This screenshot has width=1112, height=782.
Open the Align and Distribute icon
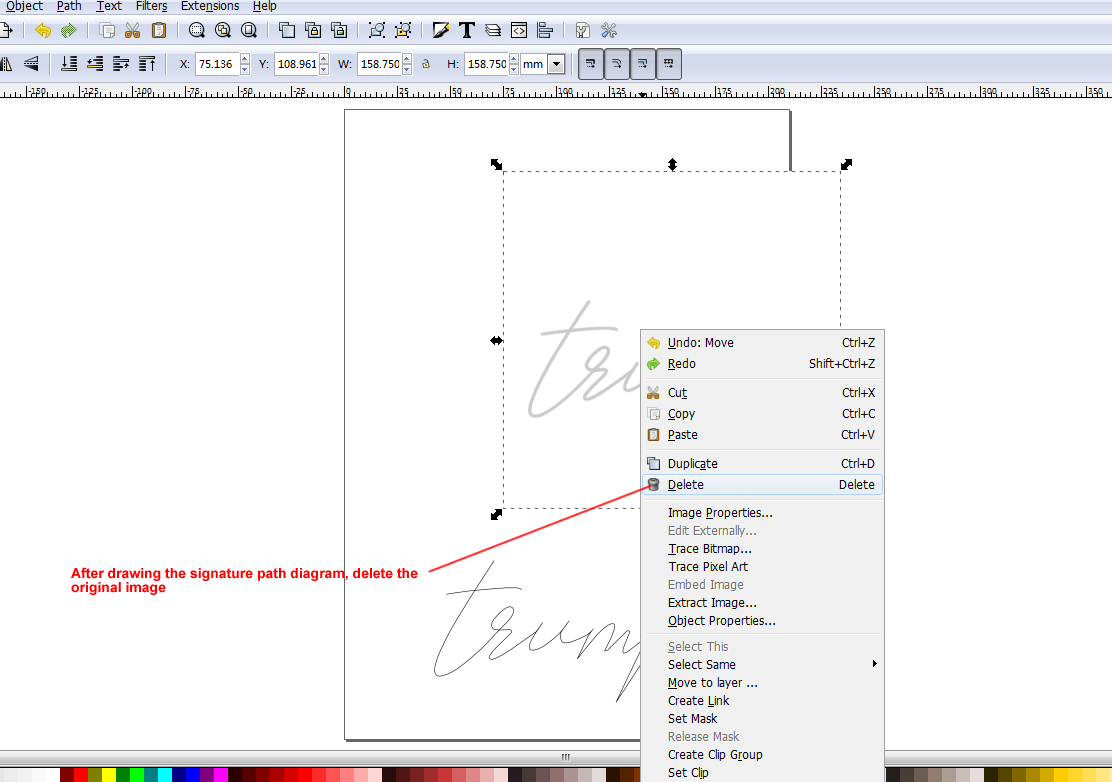(x=544, y=31)
